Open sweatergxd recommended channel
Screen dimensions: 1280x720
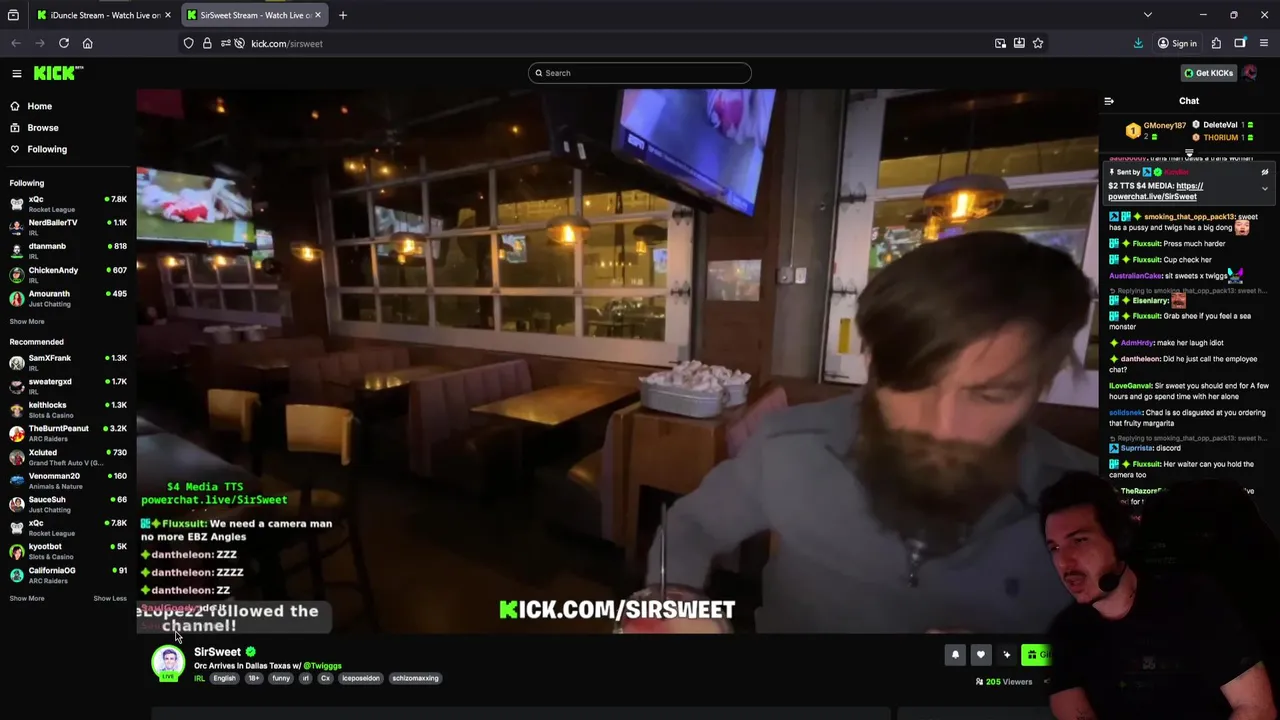pyautogui.click(x=68, y=386)
